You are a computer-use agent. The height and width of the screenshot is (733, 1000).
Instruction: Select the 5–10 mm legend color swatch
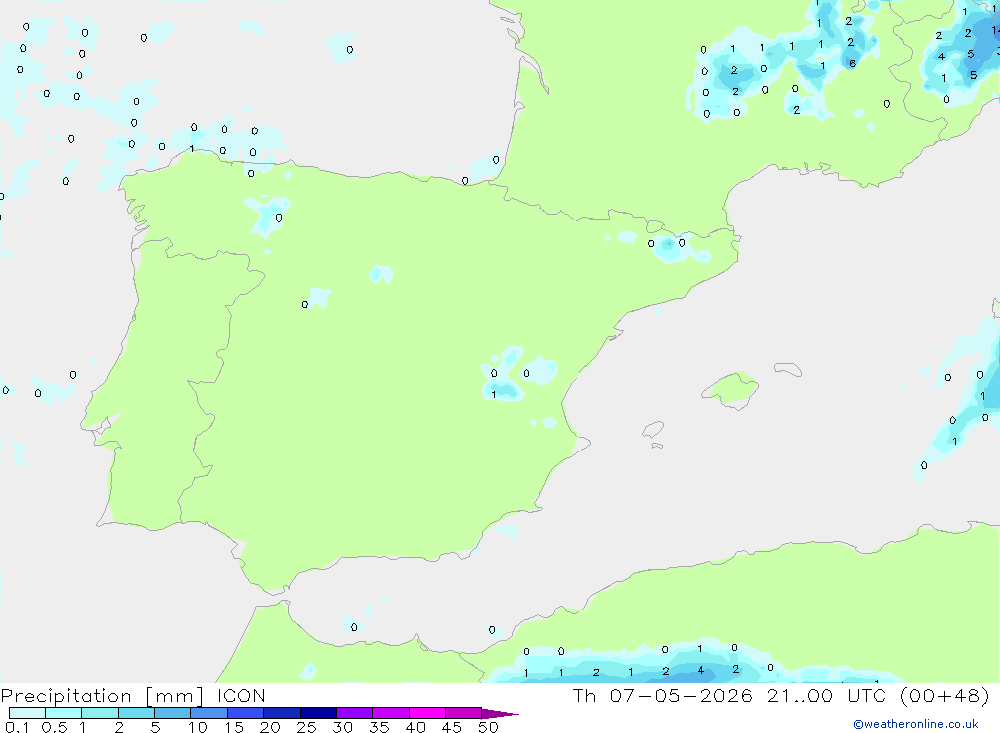point(173,713)
